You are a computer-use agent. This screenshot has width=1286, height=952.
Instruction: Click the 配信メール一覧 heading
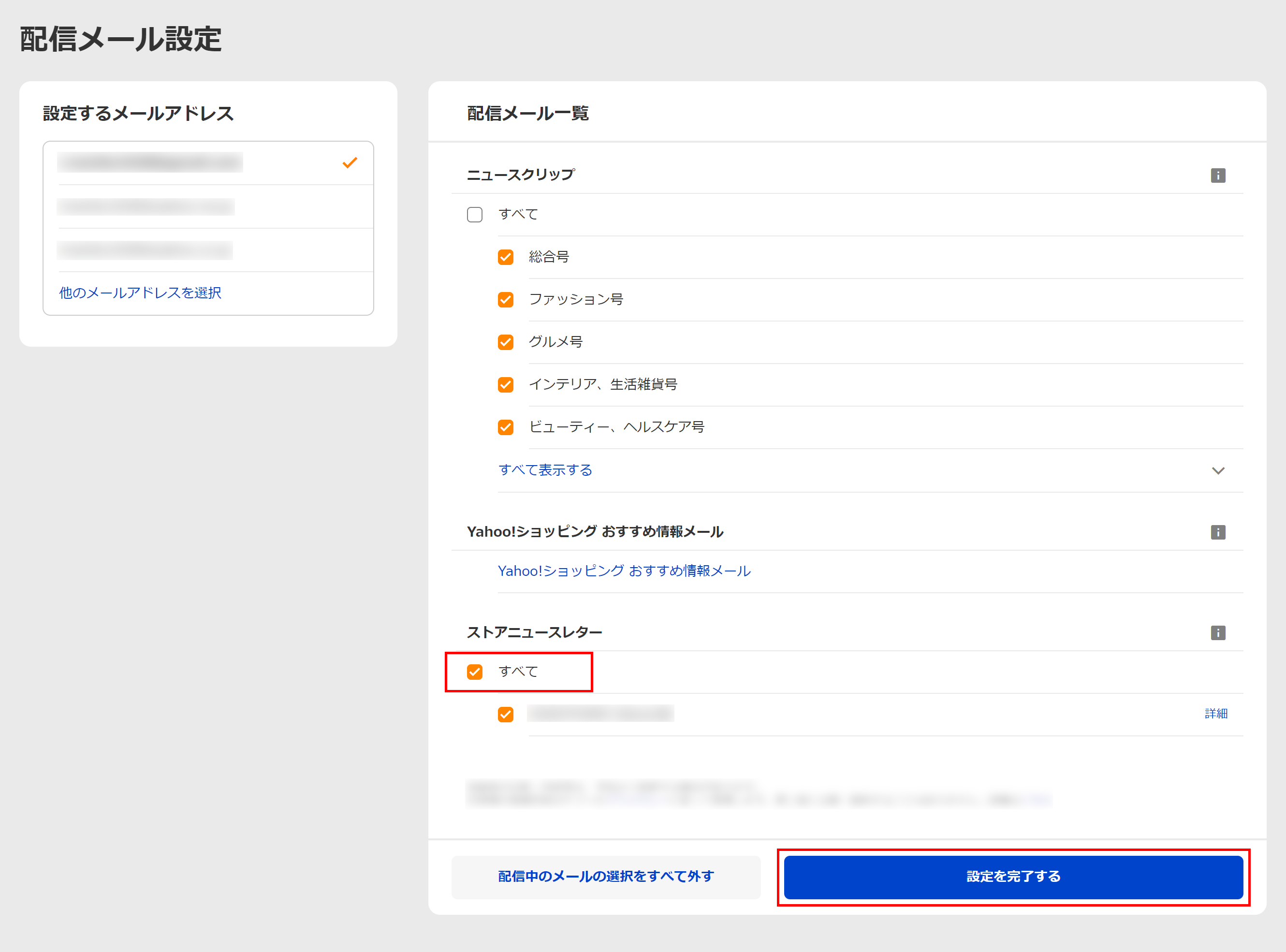(x=528, y=114)
